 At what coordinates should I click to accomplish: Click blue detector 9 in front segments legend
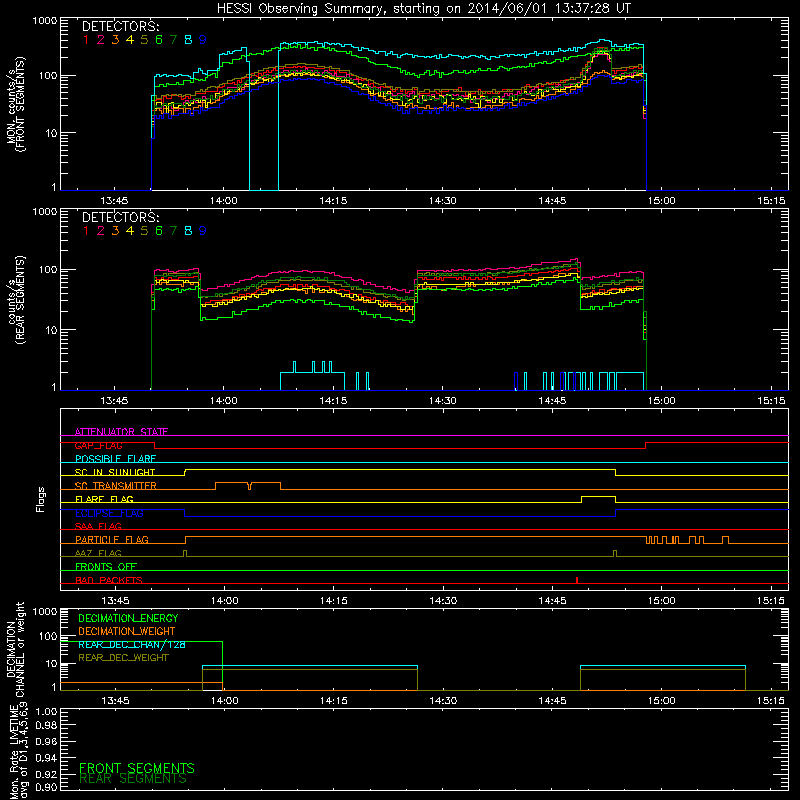coord(203,40)
